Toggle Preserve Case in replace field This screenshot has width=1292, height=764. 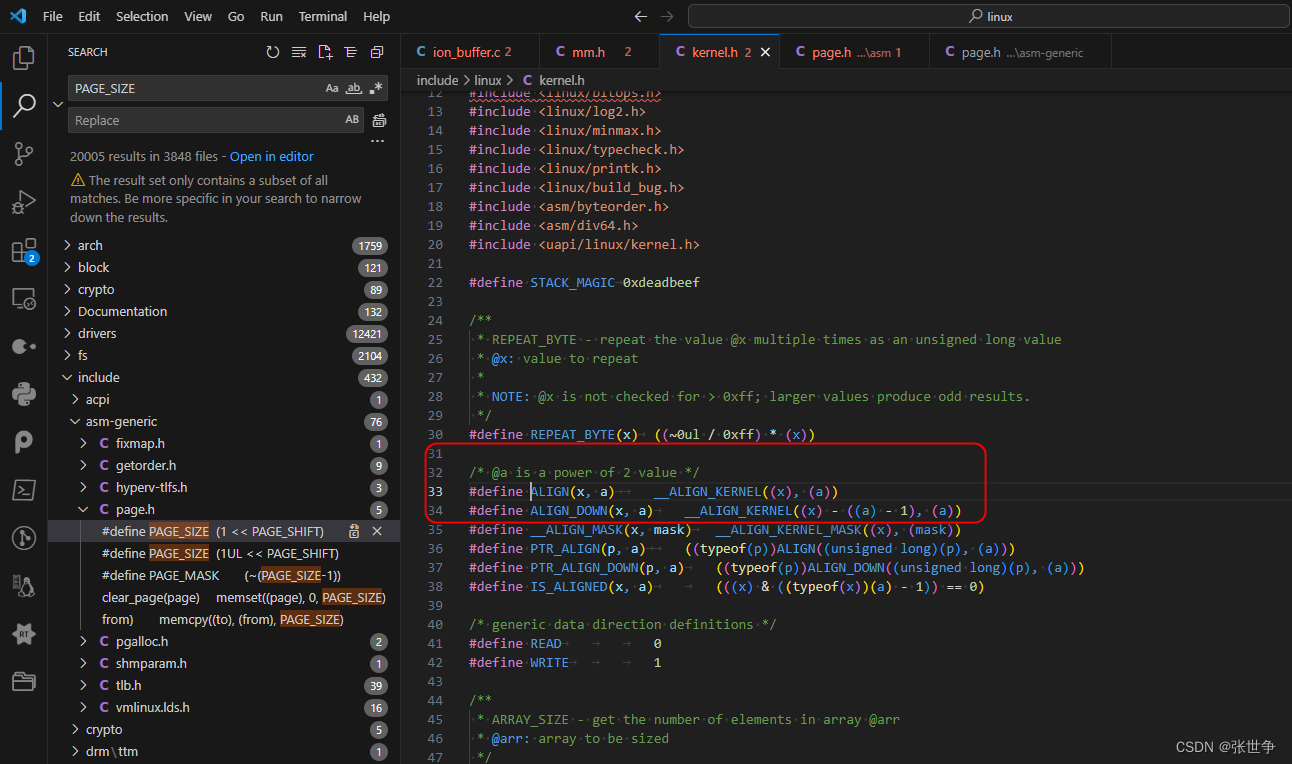pyautogui.click(x=352, y=120)
